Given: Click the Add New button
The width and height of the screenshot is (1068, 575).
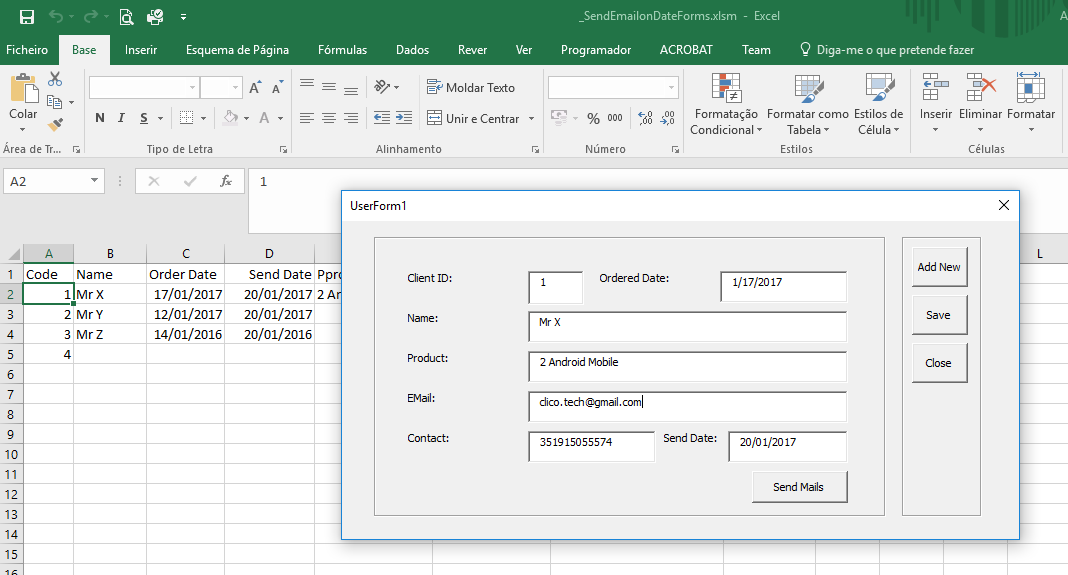Looking at the screenshot, I should 939,267.
